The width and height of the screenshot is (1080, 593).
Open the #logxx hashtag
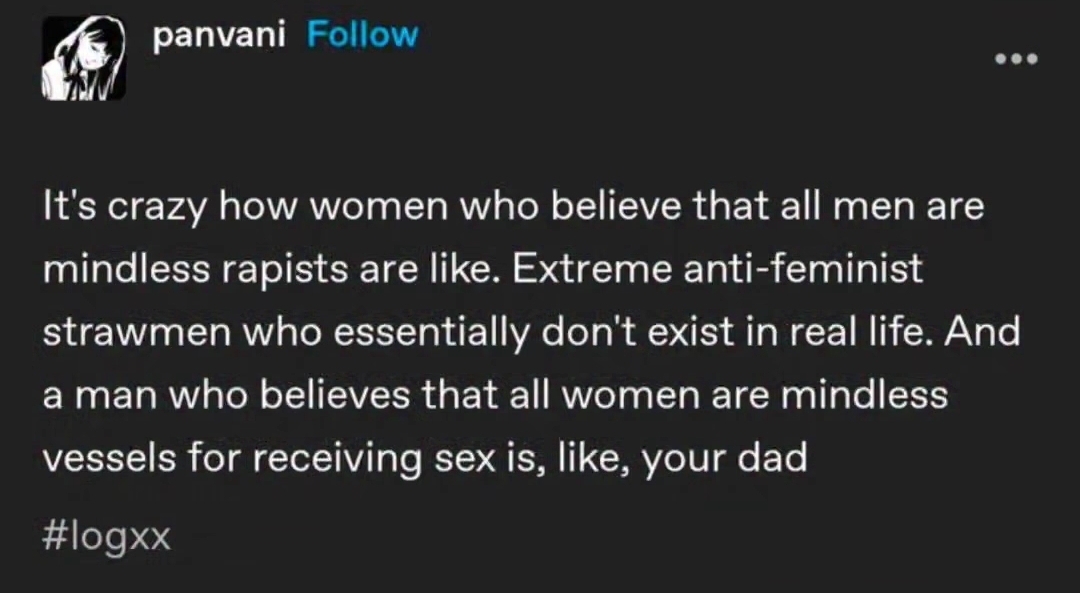106,538
